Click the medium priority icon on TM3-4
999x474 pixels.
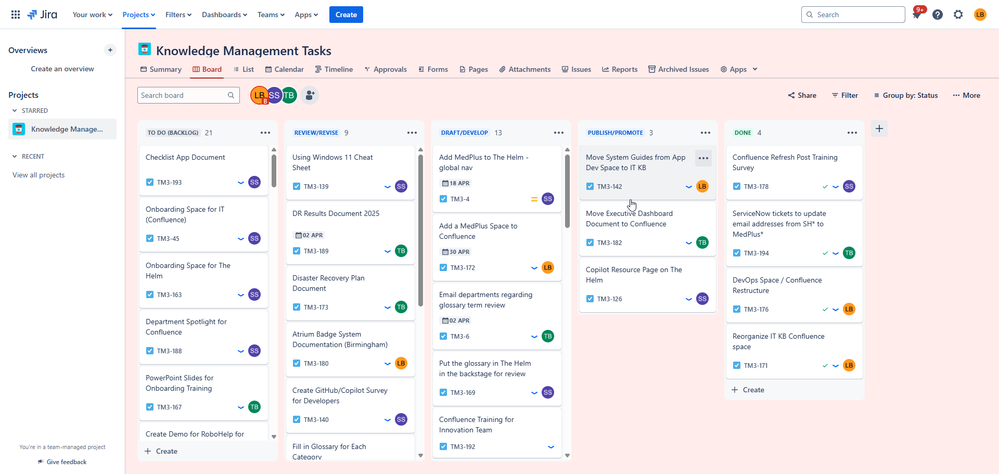(534, 199)
